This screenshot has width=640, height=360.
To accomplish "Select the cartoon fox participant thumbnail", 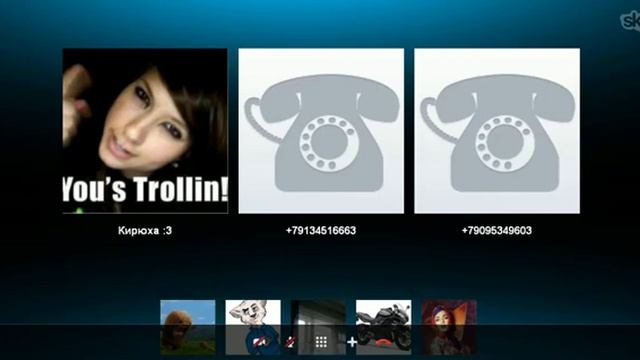I will point(253,327).
